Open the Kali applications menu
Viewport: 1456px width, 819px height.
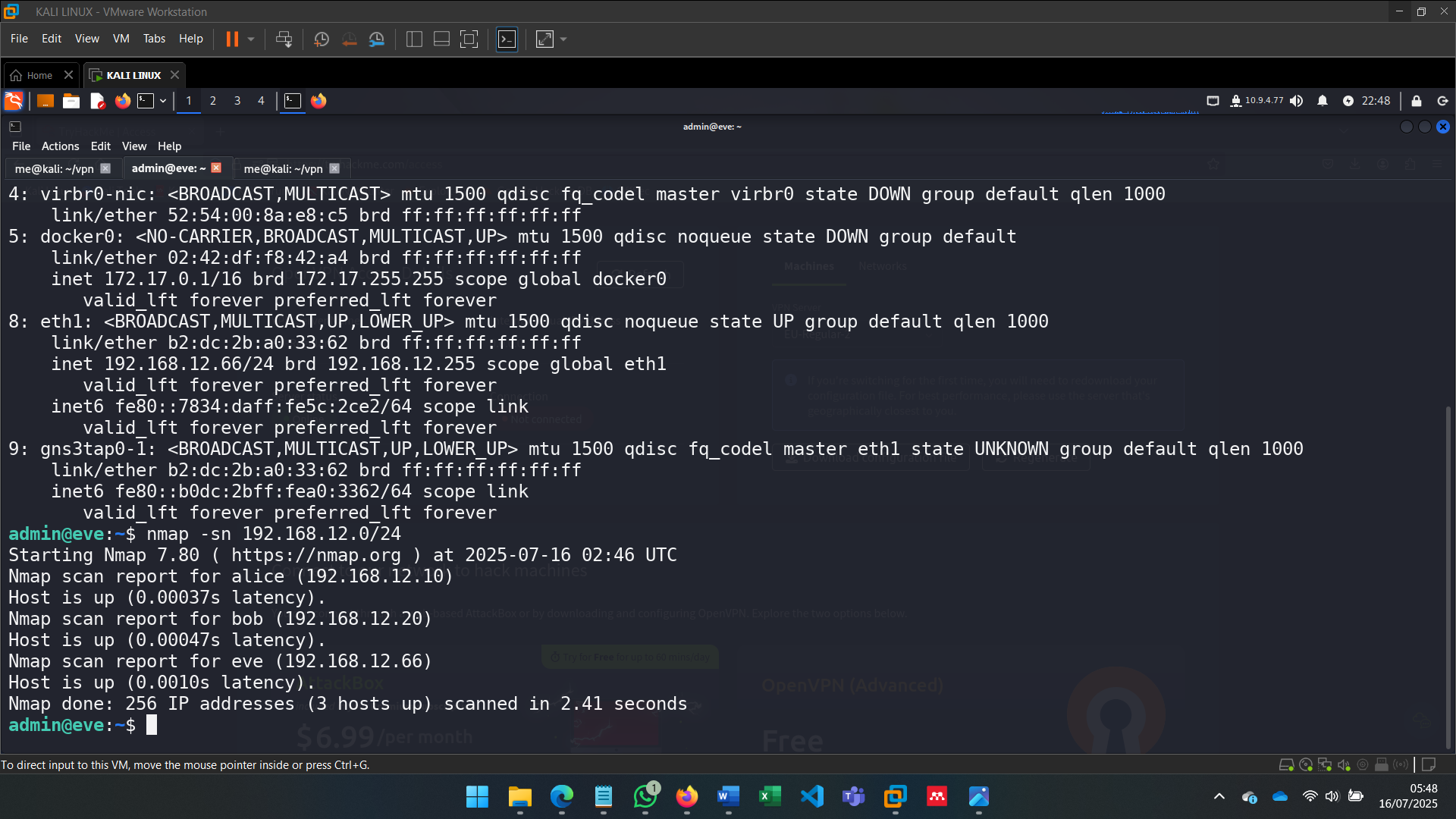(14, 101)
